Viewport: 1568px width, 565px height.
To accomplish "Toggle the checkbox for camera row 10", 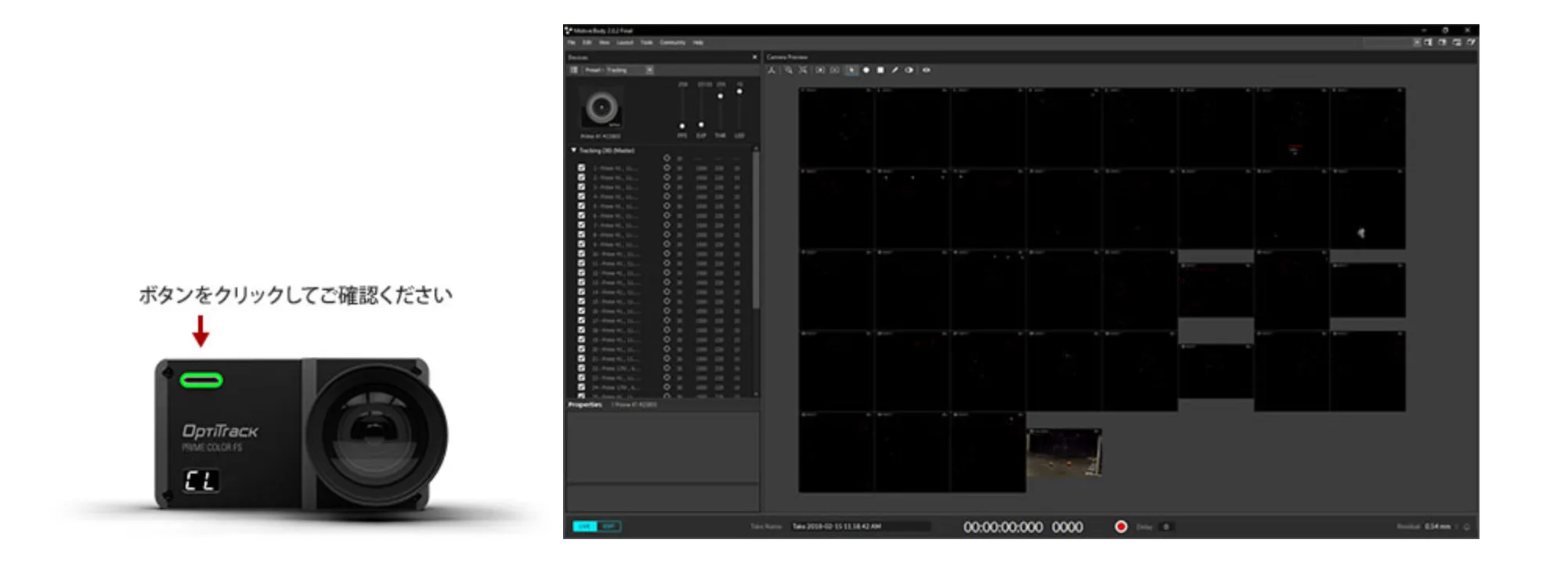I will pos(581,254).
